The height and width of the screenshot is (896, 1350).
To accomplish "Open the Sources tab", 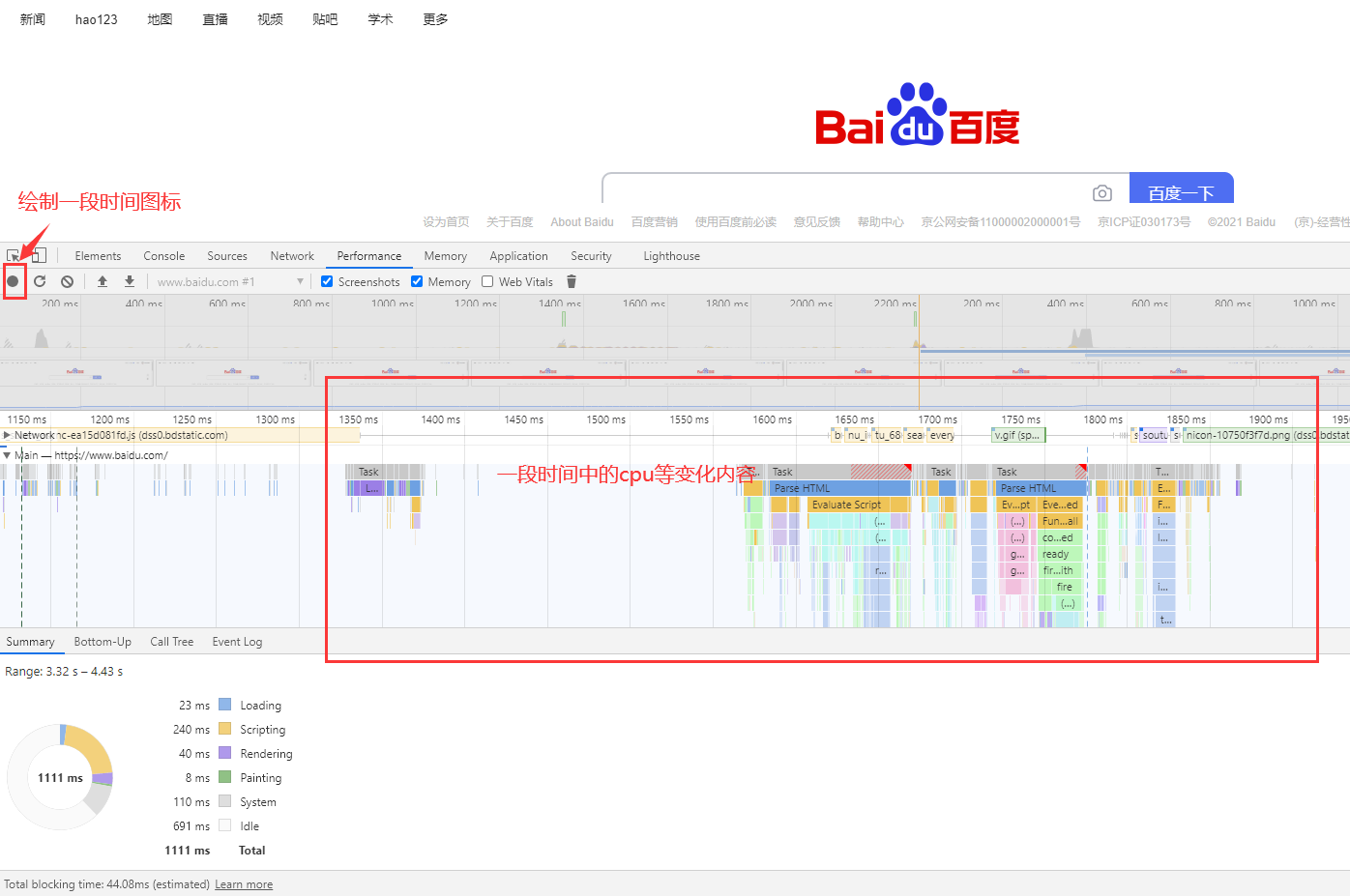I will point(227,256).
